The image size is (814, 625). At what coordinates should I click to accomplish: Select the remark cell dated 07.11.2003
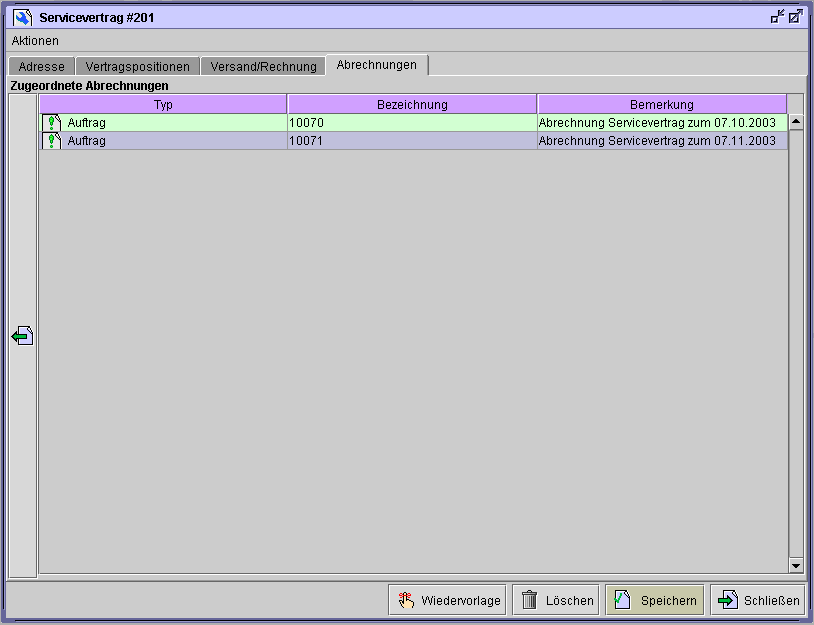pos(657,141)
